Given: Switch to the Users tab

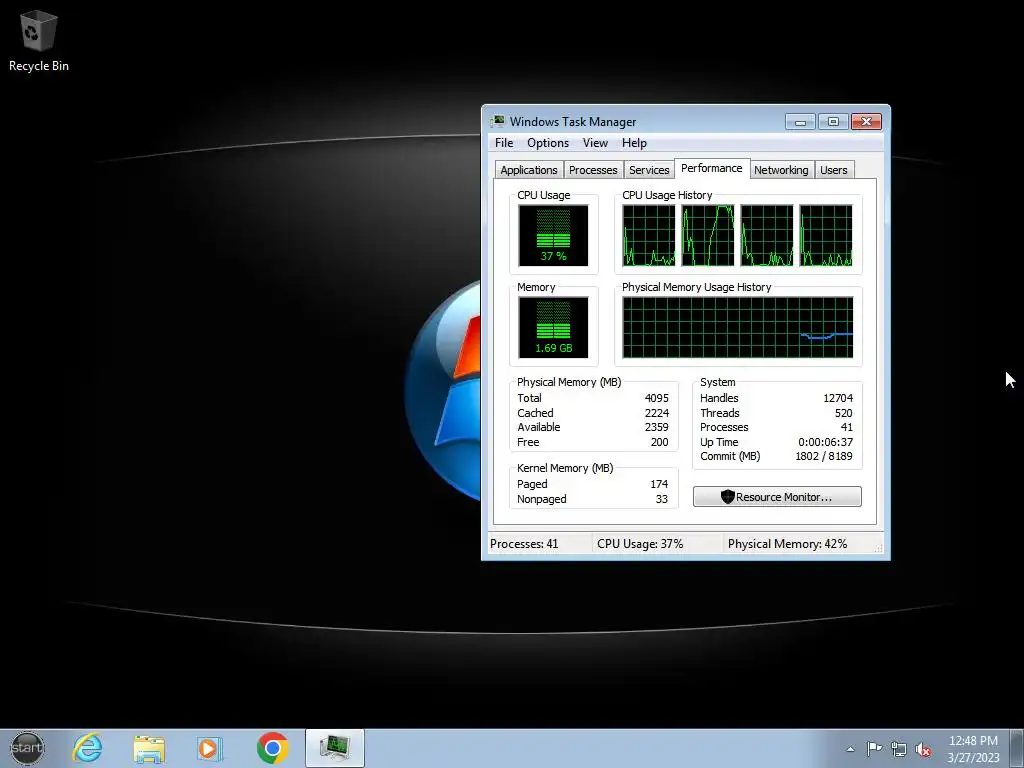Looking at the screenshot, I should (x=834, y=170).
